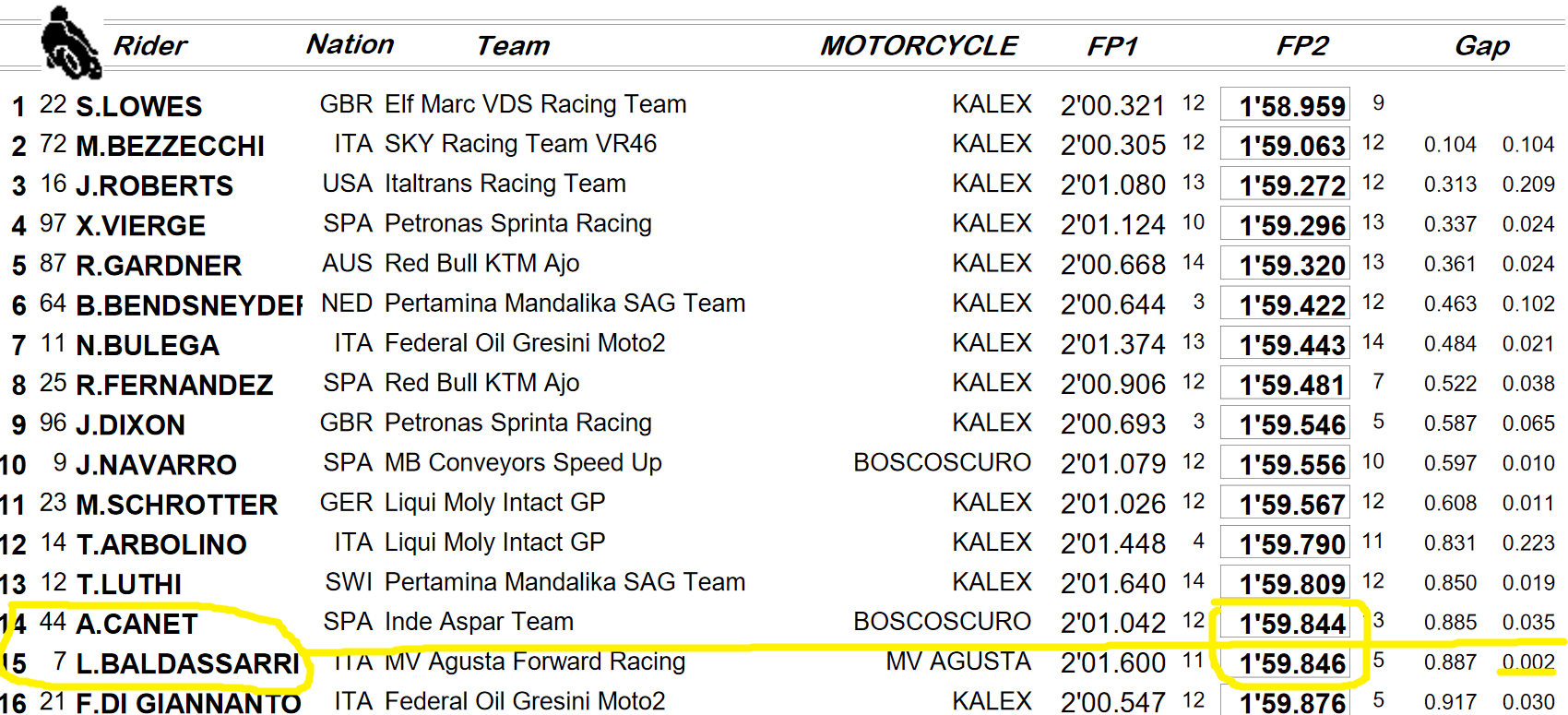Select circled rider name L.BALDASSARRI

pos(187,663)
